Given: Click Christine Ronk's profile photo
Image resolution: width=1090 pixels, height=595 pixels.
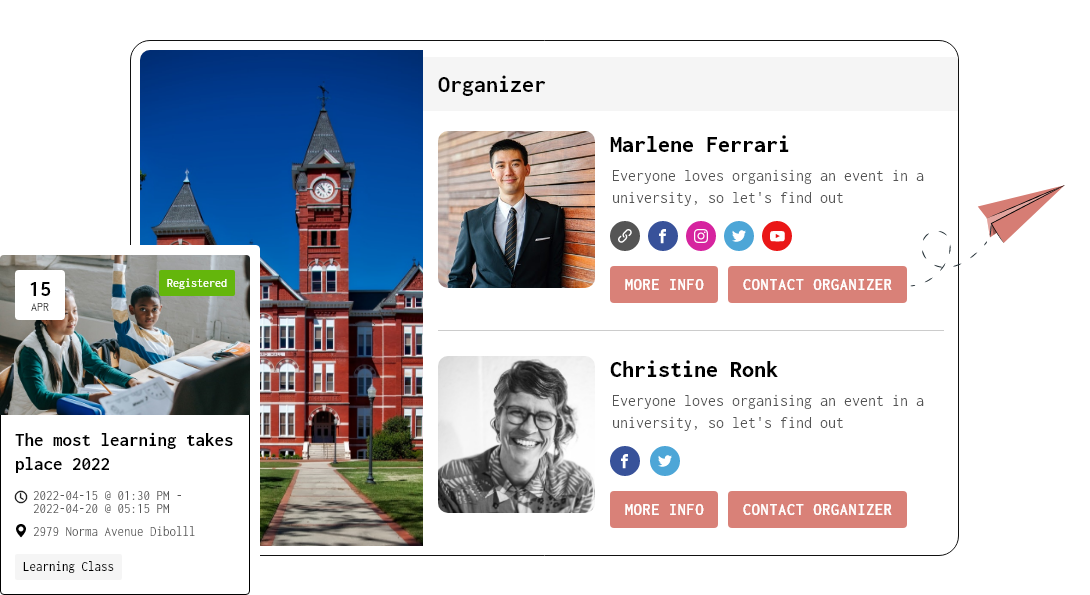Looking at the screenshot, I should tap(516, 435).
